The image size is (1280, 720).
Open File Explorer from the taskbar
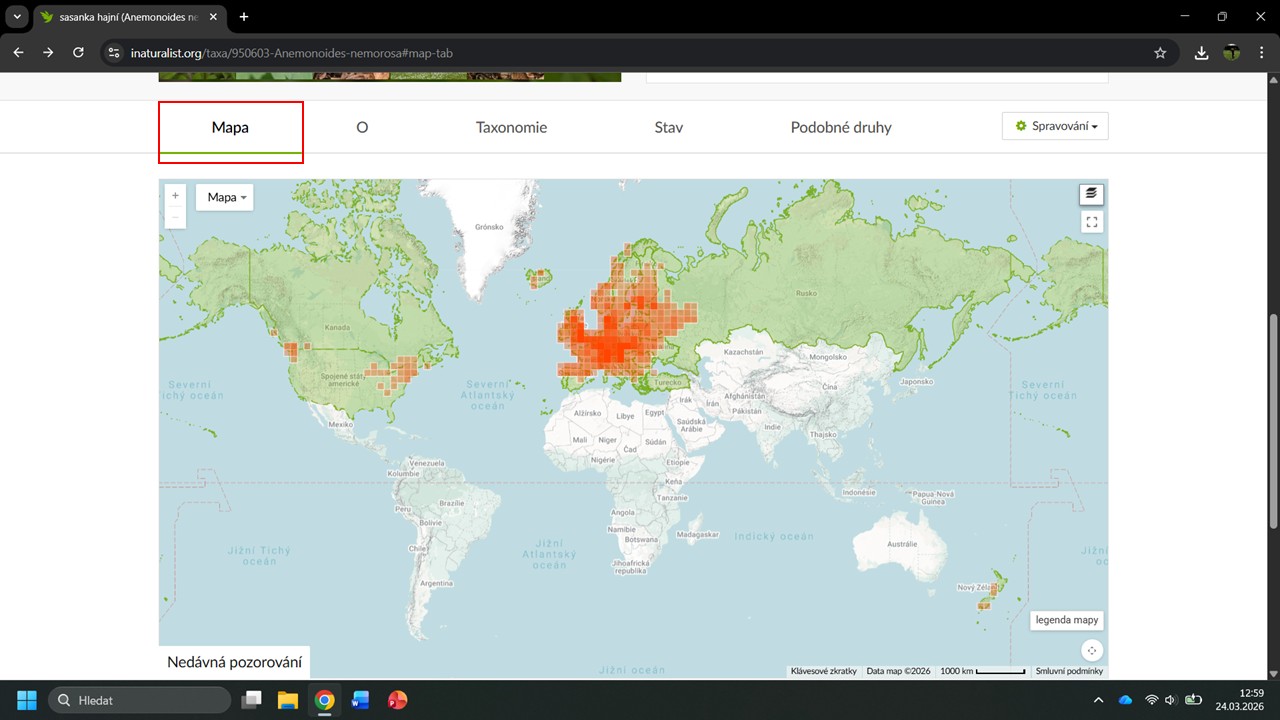288,700
